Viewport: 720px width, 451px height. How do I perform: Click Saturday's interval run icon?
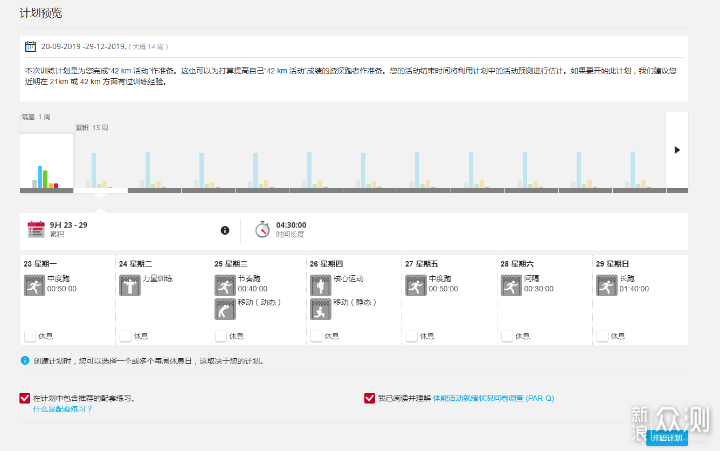(511, 285)
